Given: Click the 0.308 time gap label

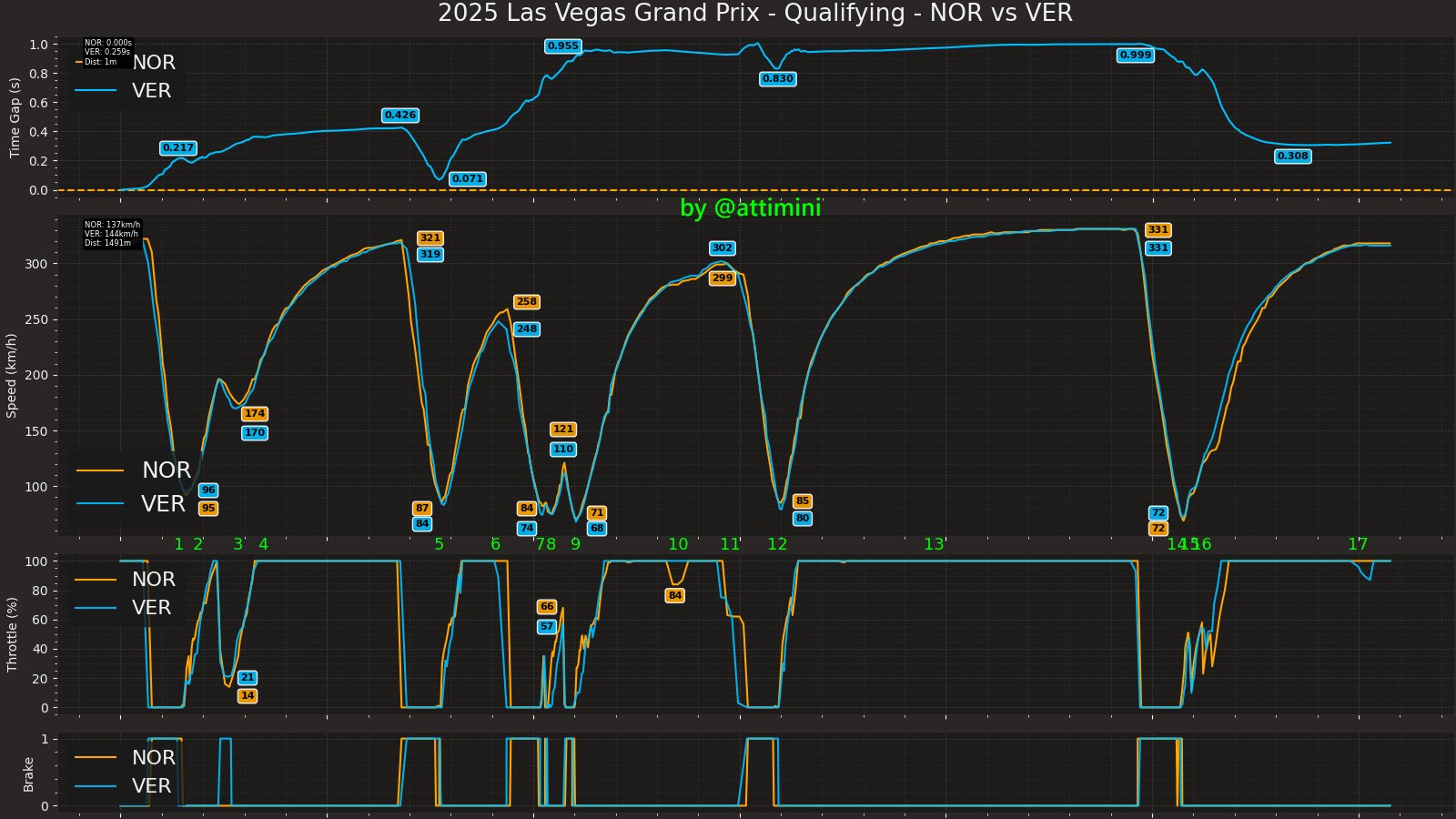Looking at the screenshot, I should click(1292, 157).
